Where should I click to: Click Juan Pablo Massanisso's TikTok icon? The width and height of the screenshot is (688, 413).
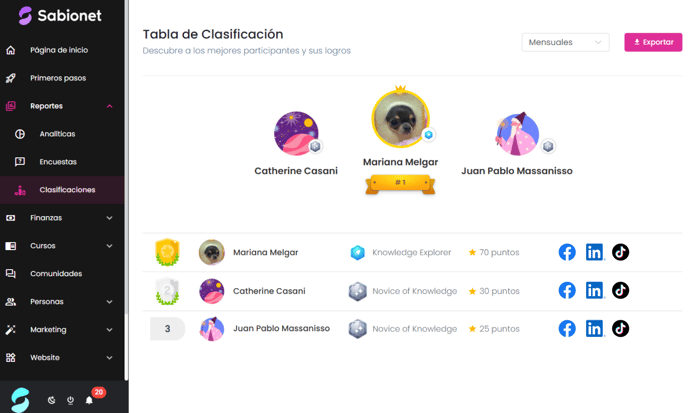tap(620, 328)
